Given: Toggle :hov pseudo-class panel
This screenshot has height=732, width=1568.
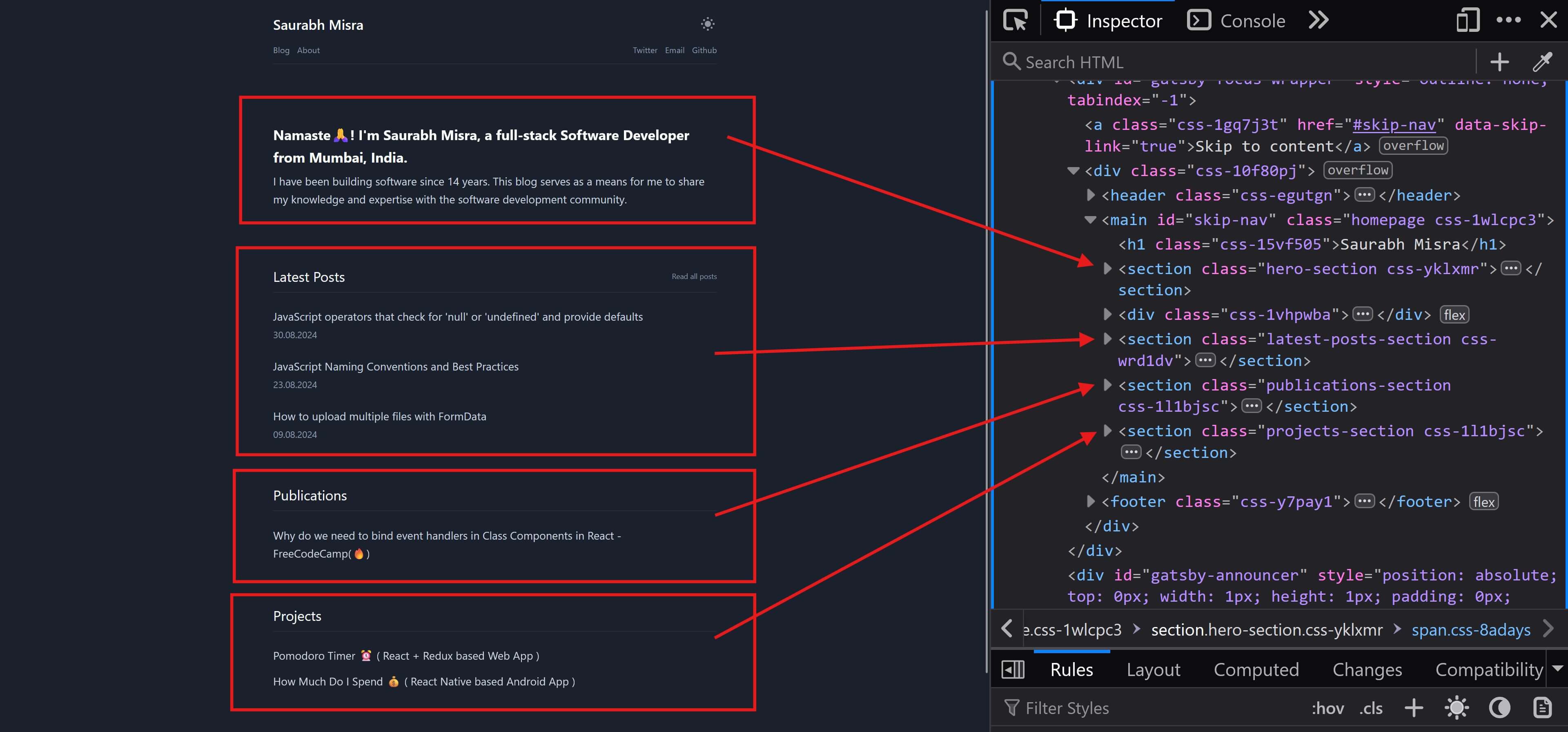Looking at the screenshot, I should (x=1327, y=708).
